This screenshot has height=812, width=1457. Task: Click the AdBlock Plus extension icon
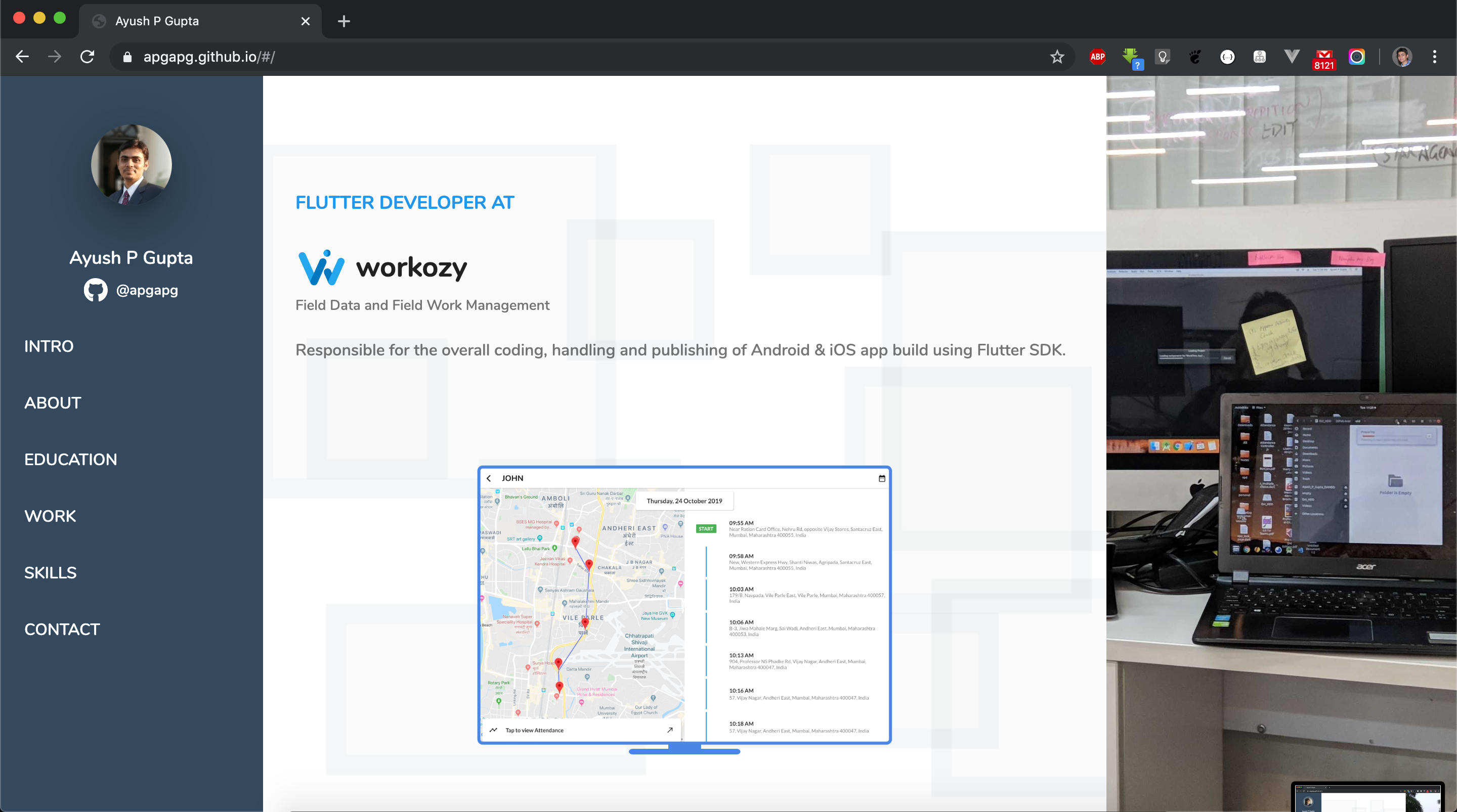[x=1097, y=57]
